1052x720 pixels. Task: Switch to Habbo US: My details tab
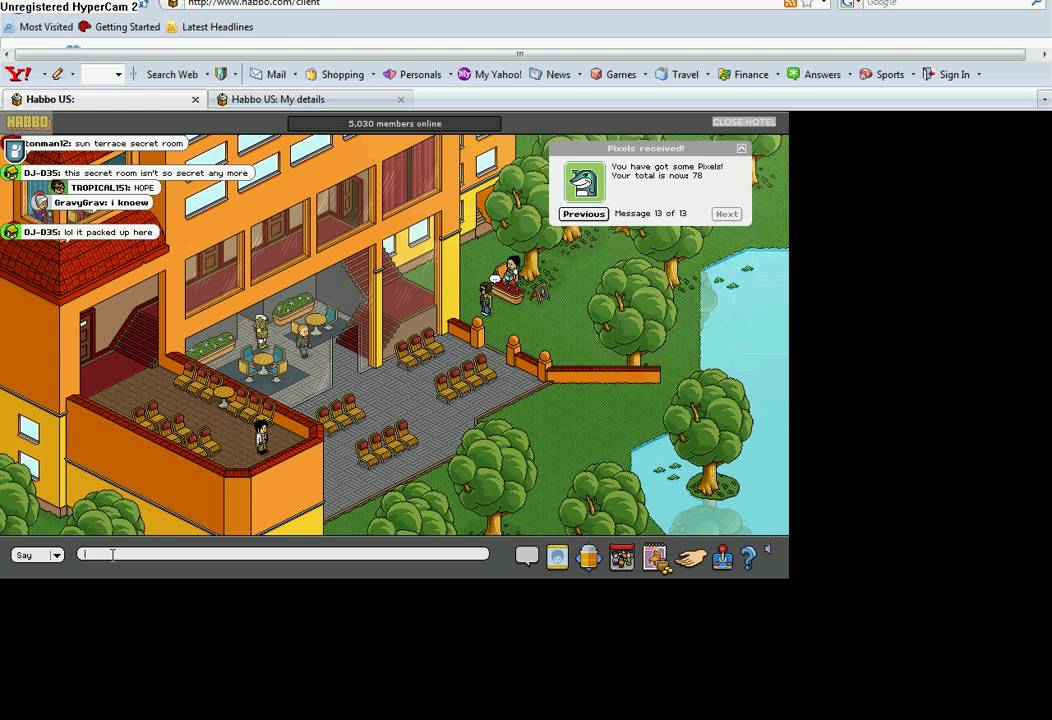click(311, 99)
